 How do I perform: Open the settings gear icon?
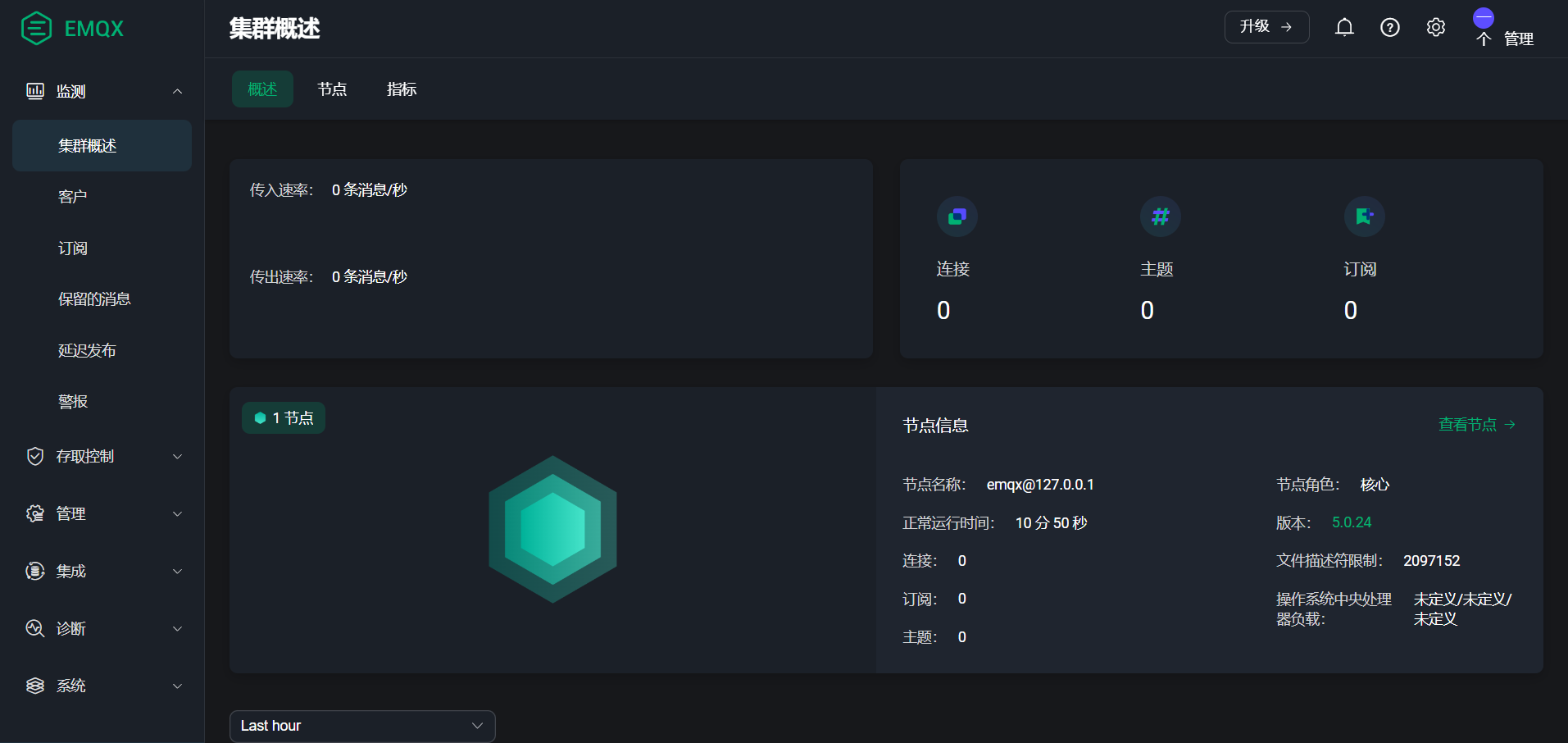(1436, 28)
